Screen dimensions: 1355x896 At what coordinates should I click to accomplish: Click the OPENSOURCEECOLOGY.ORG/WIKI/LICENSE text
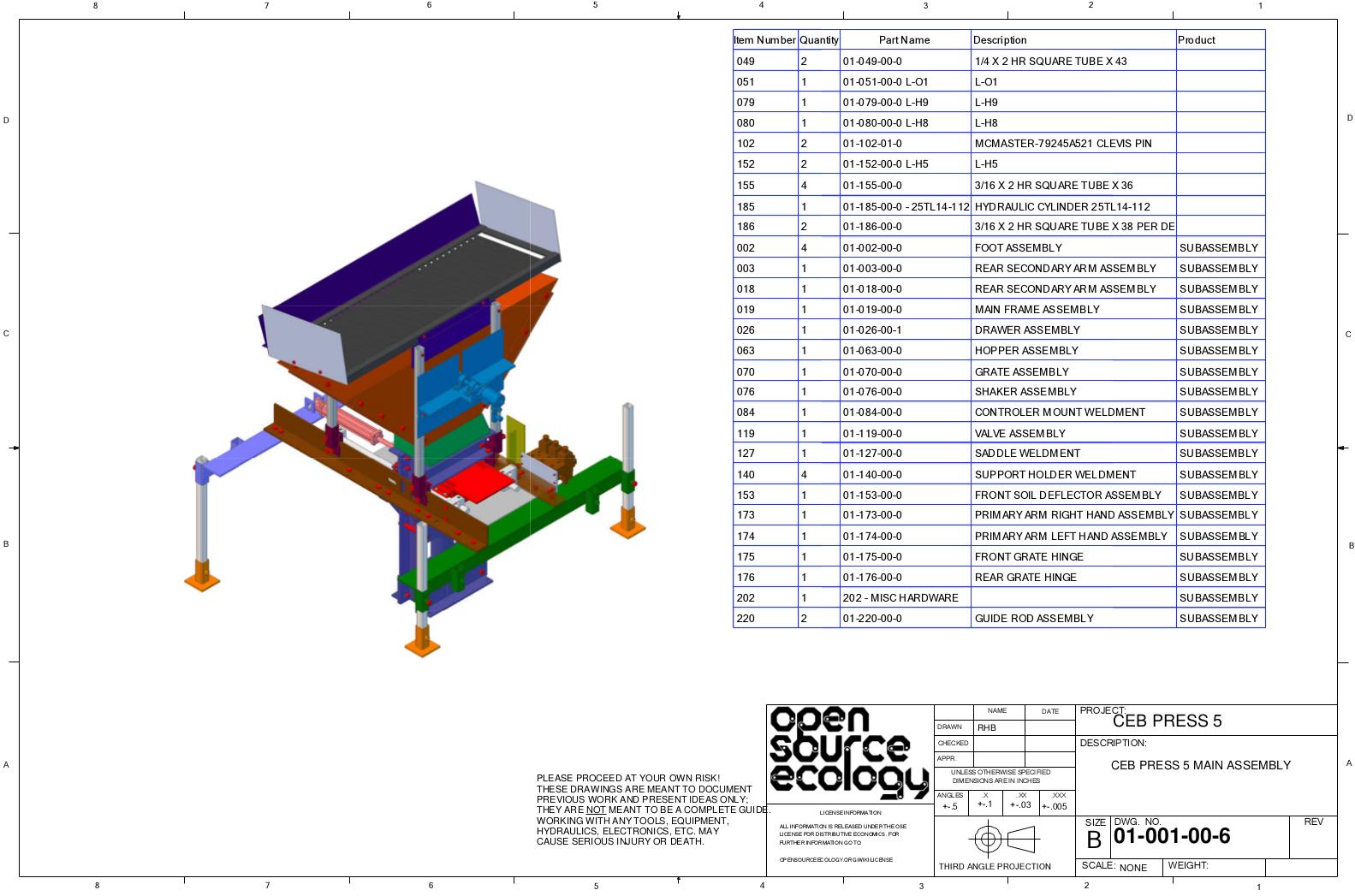(x=836, y=860)
